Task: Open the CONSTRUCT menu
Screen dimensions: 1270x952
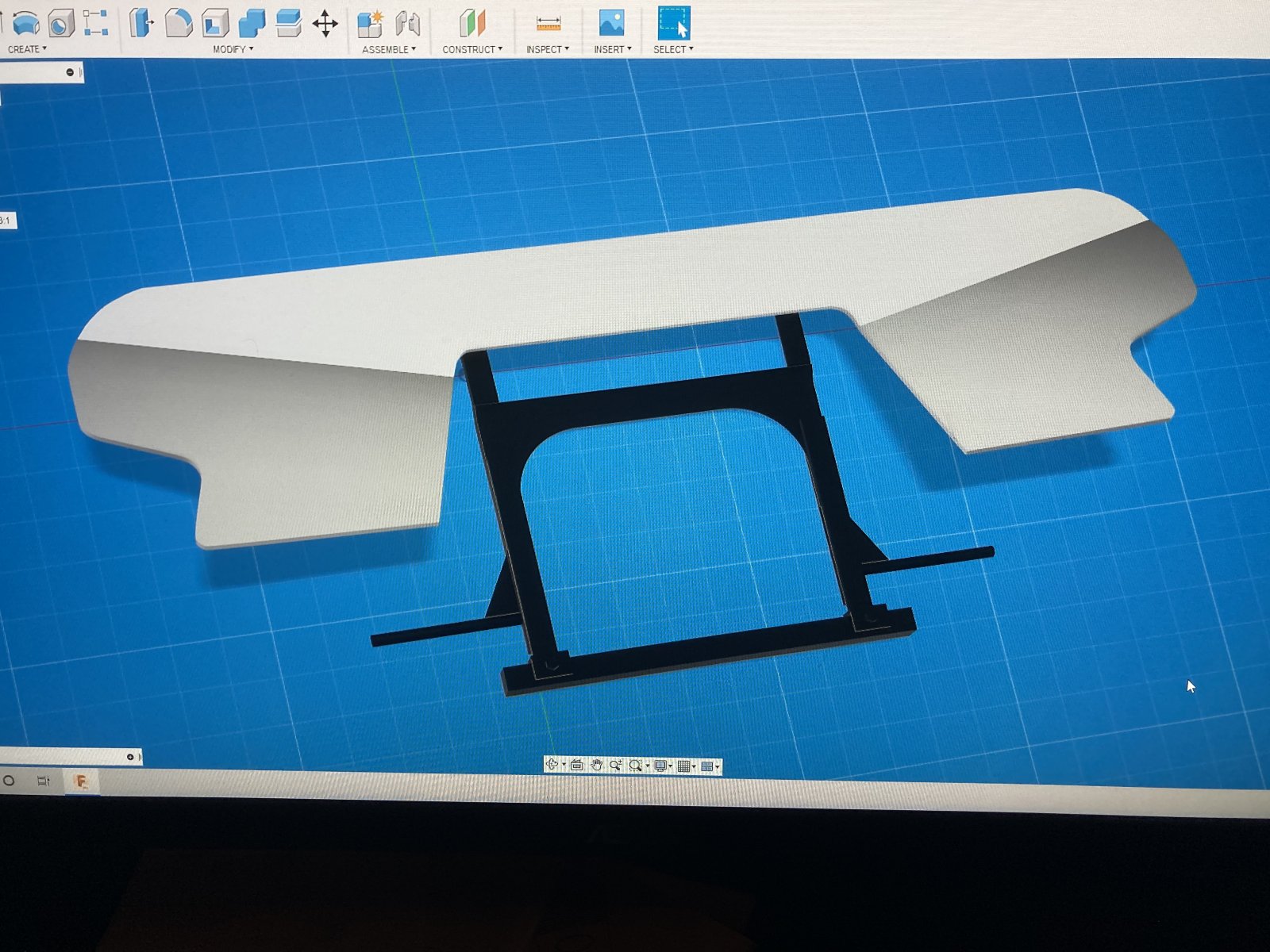Action: coord(472,49)
